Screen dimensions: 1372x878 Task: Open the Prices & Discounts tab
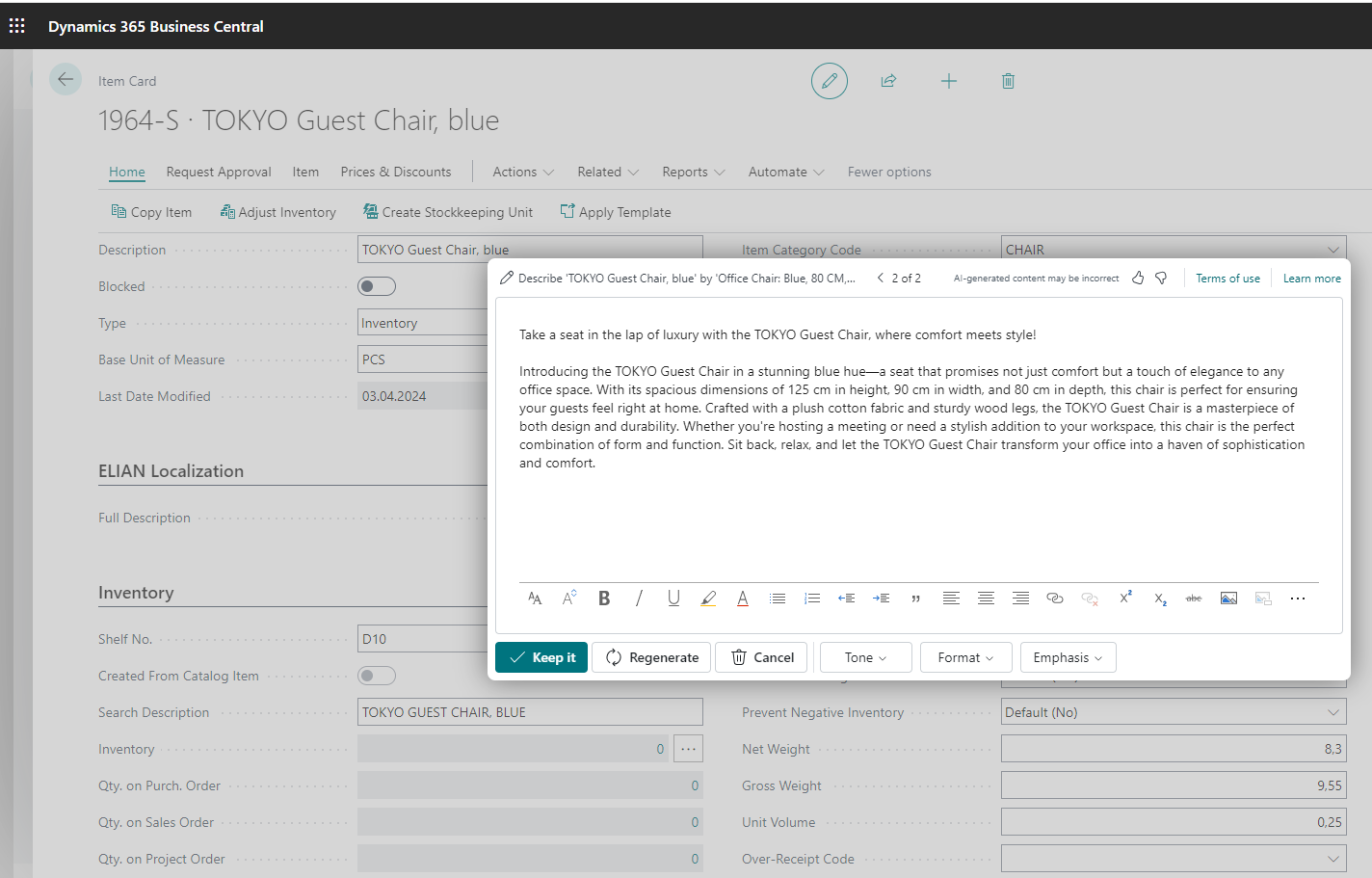[396, 172]
